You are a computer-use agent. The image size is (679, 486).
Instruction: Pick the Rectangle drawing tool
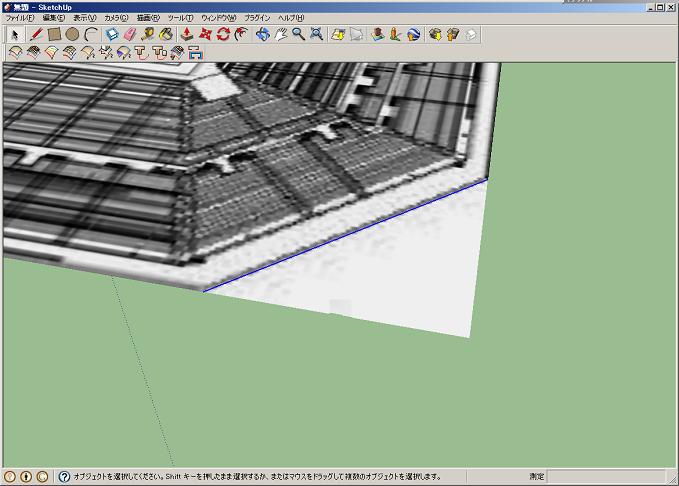coord(54,34)
